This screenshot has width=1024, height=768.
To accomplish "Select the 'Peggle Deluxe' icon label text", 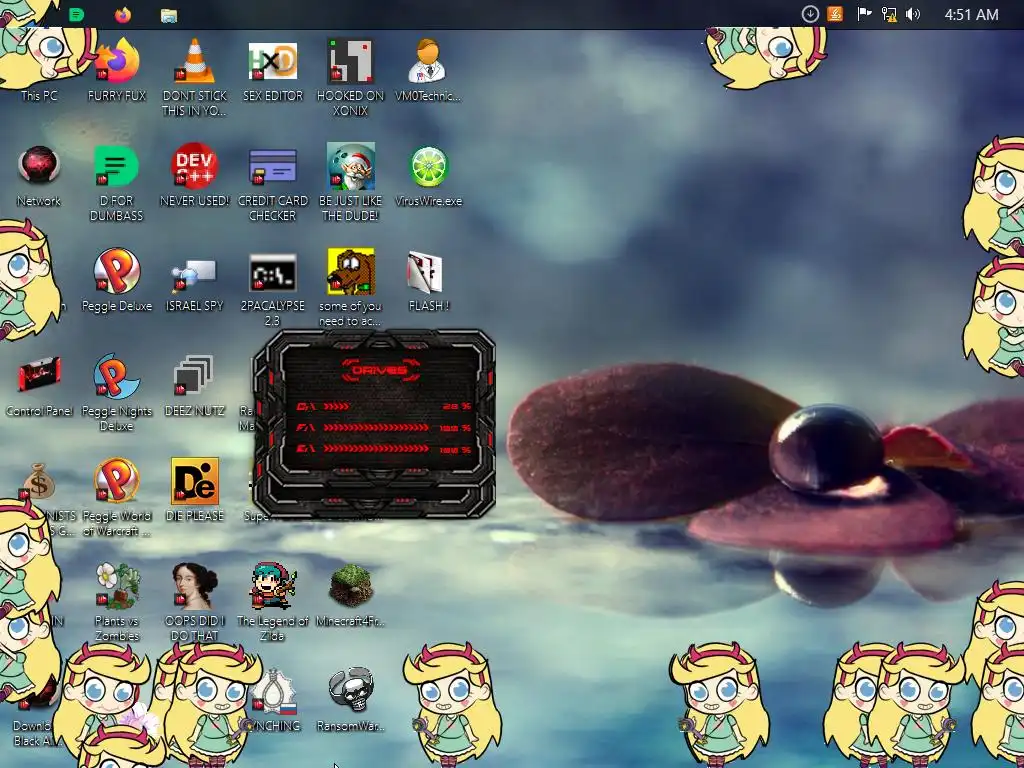I will [117, 306].
